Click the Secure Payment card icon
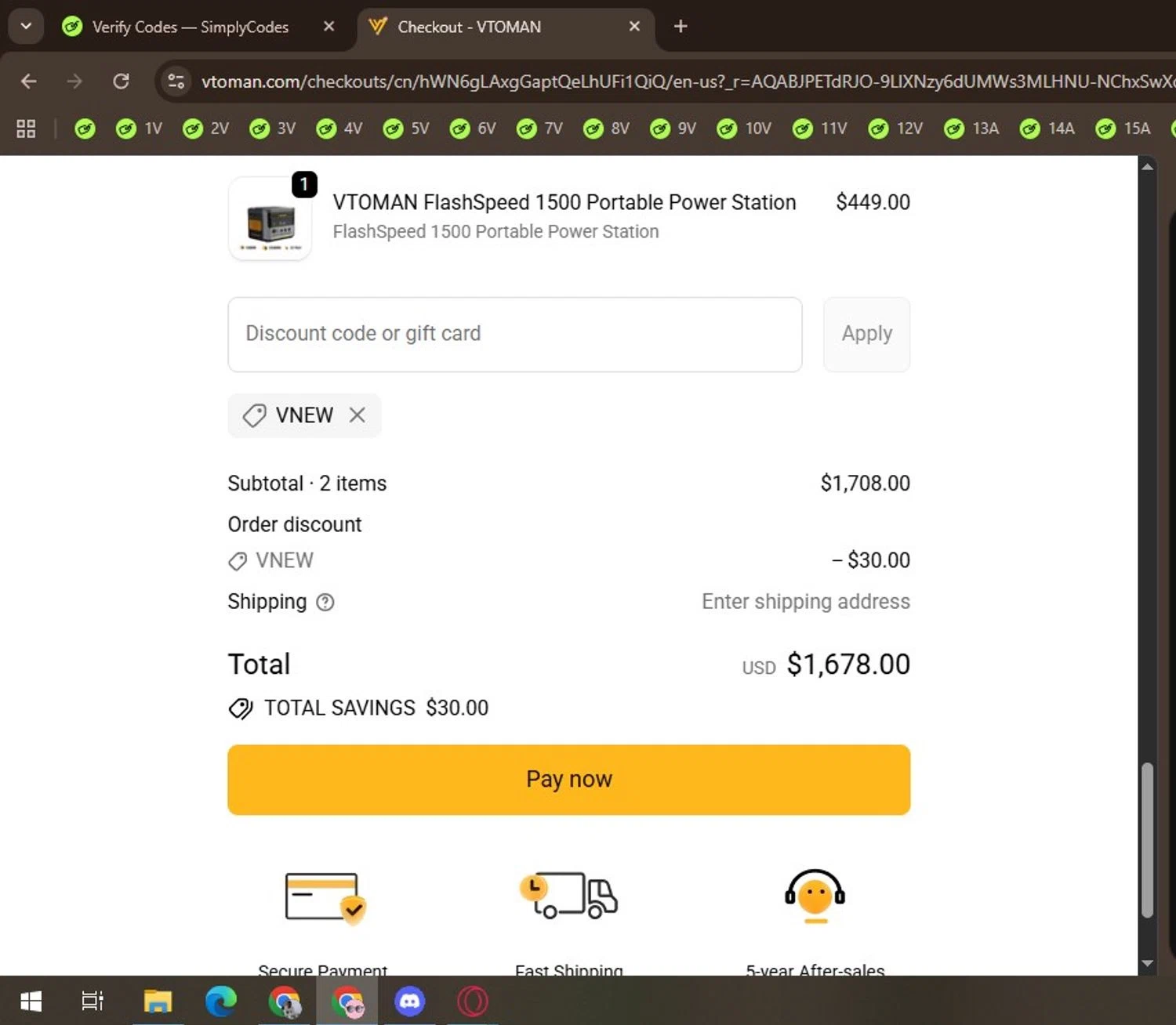 (x=325, y=897)
